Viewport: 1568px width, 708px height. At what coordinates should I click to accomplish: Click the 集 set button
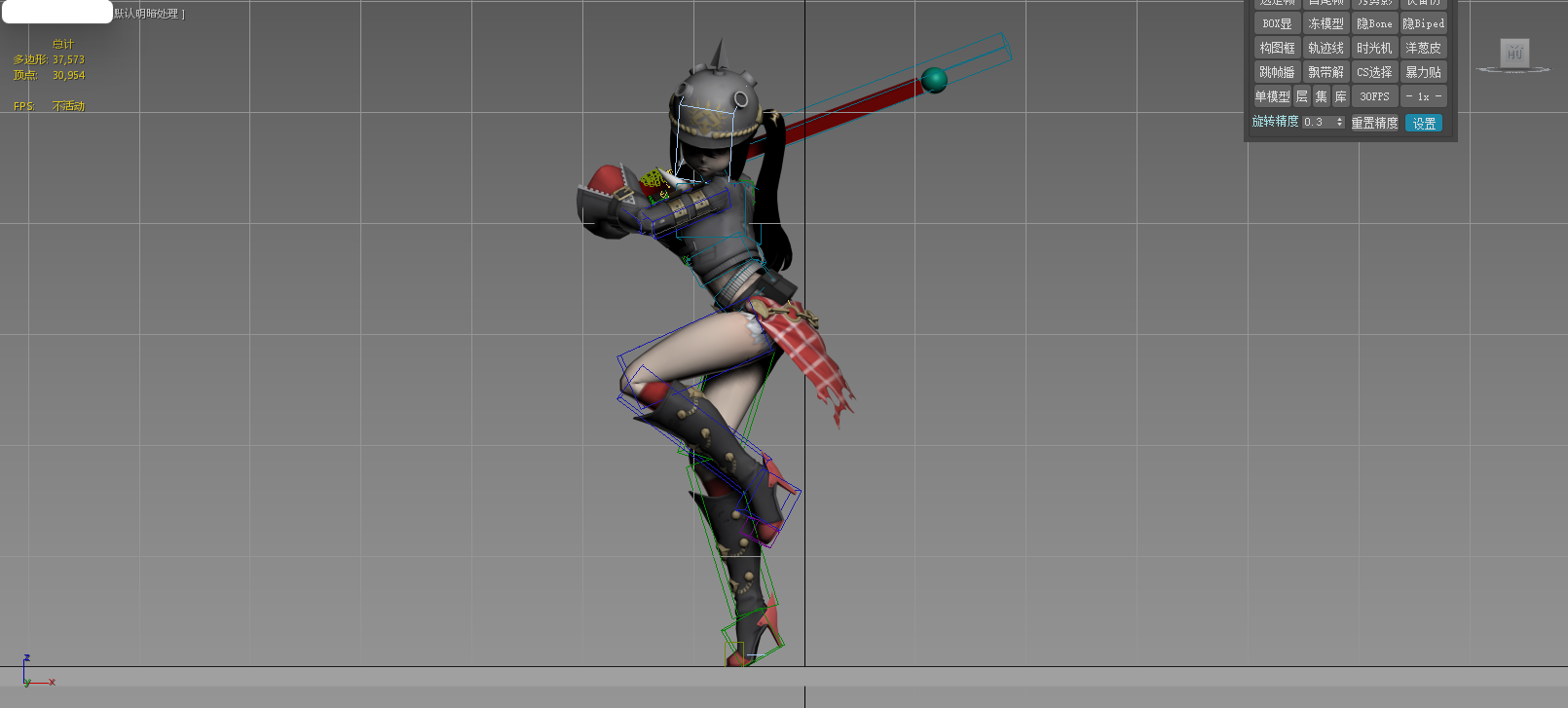pos(1321,96)
